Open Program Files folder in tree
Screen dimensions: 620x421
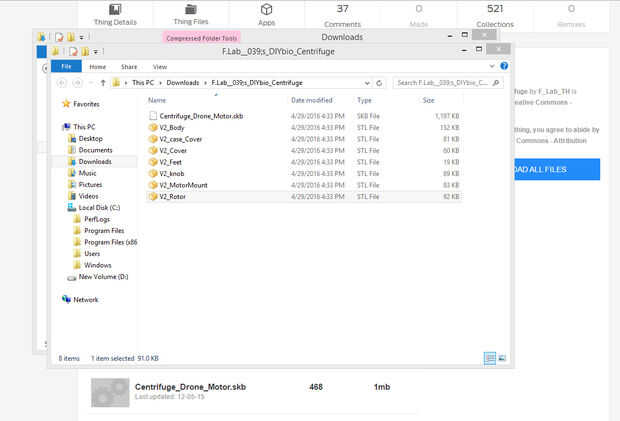click(x=104, y=230)
